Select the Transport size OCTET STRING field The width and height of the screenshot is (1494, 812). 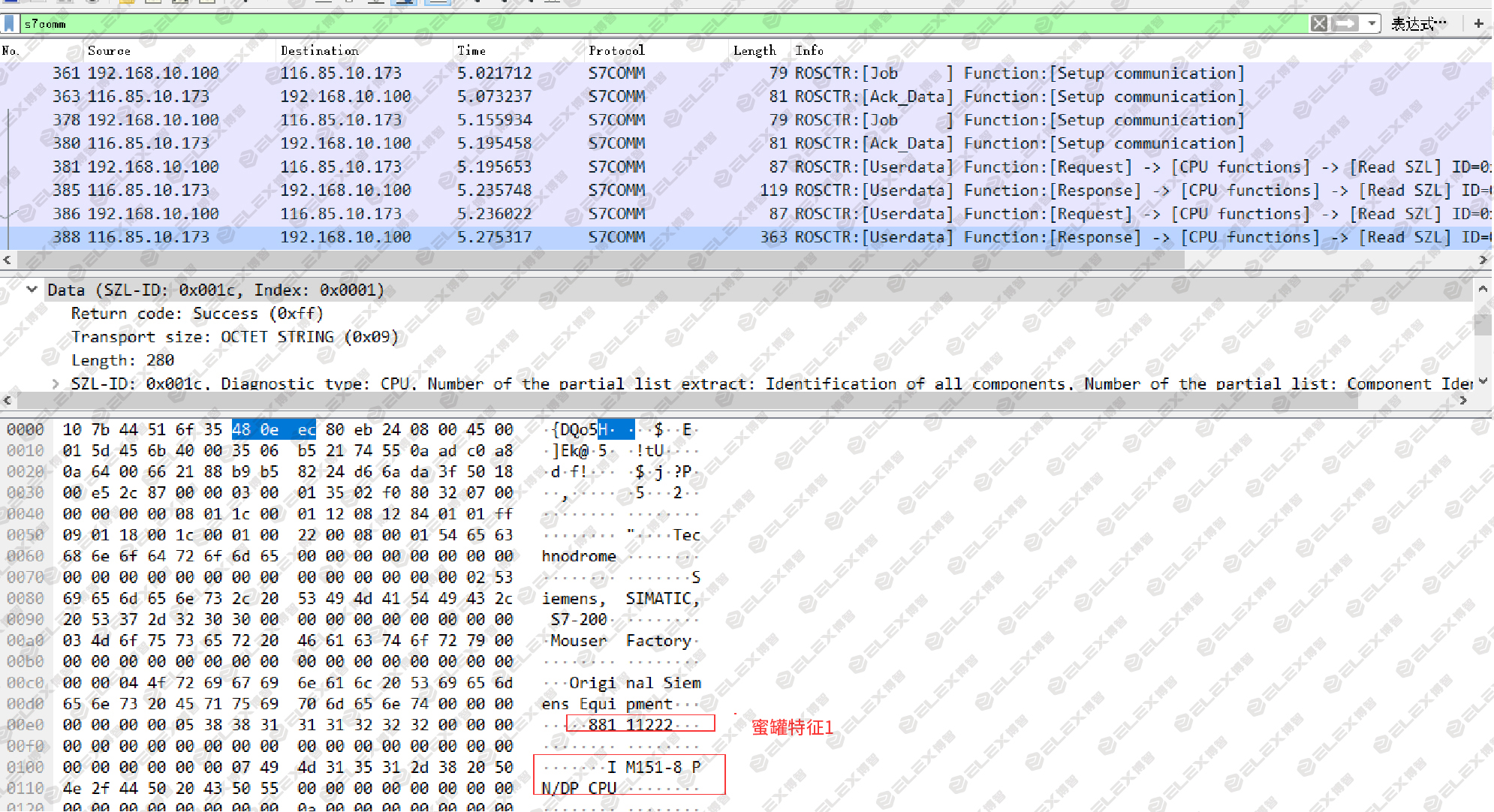(x=234, y=337)
